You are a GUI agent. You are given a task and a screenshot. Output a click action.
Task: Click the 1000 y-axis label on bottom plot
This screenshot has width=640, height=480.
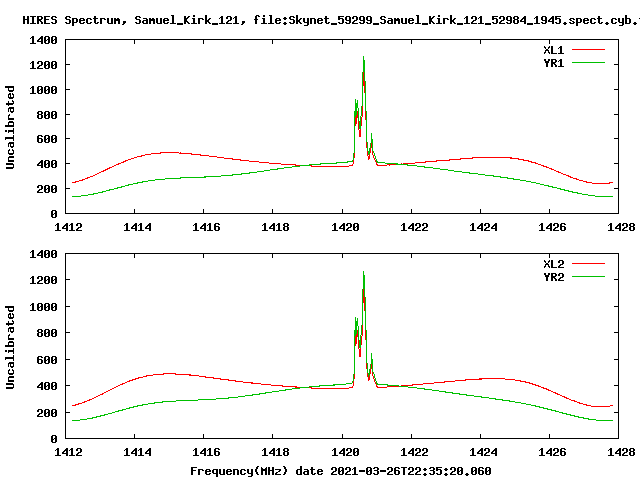43,307
